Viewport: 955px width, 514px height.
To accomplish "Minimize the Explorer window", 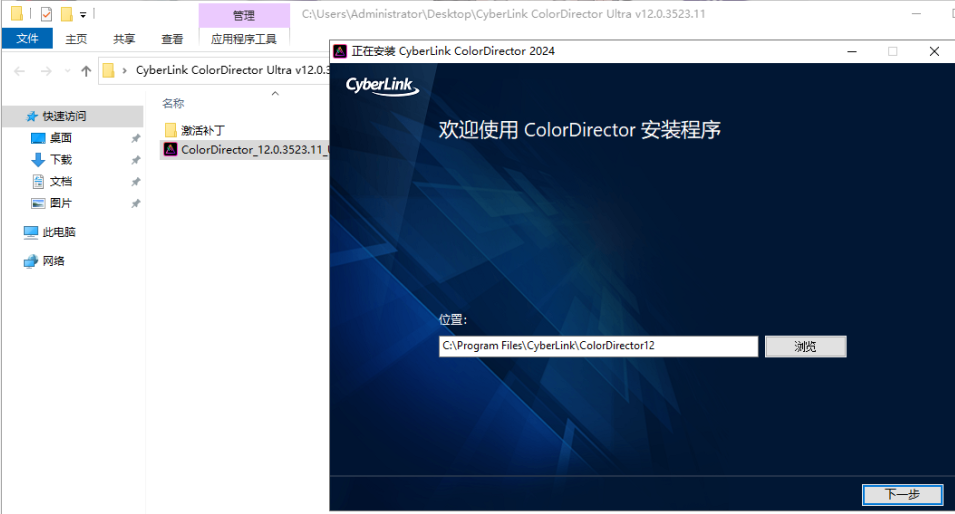I will coord(916,13).
